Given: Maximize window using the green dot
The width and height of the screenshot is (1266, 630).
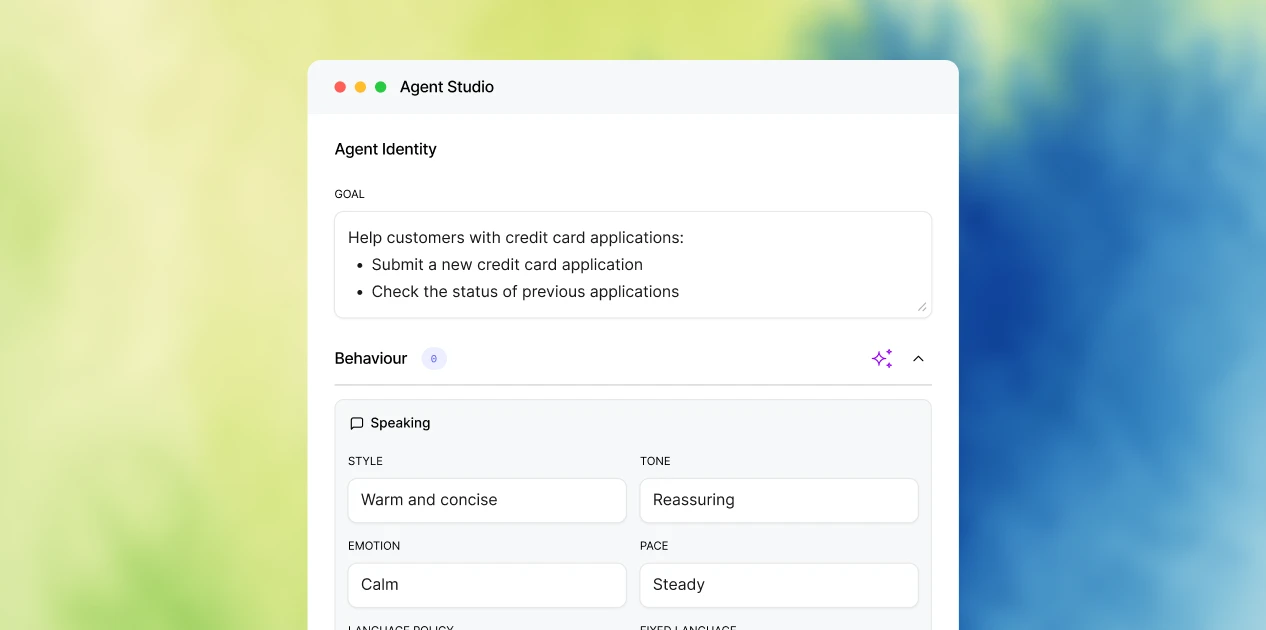Looking at the screenshot, I should pos(381,87).
